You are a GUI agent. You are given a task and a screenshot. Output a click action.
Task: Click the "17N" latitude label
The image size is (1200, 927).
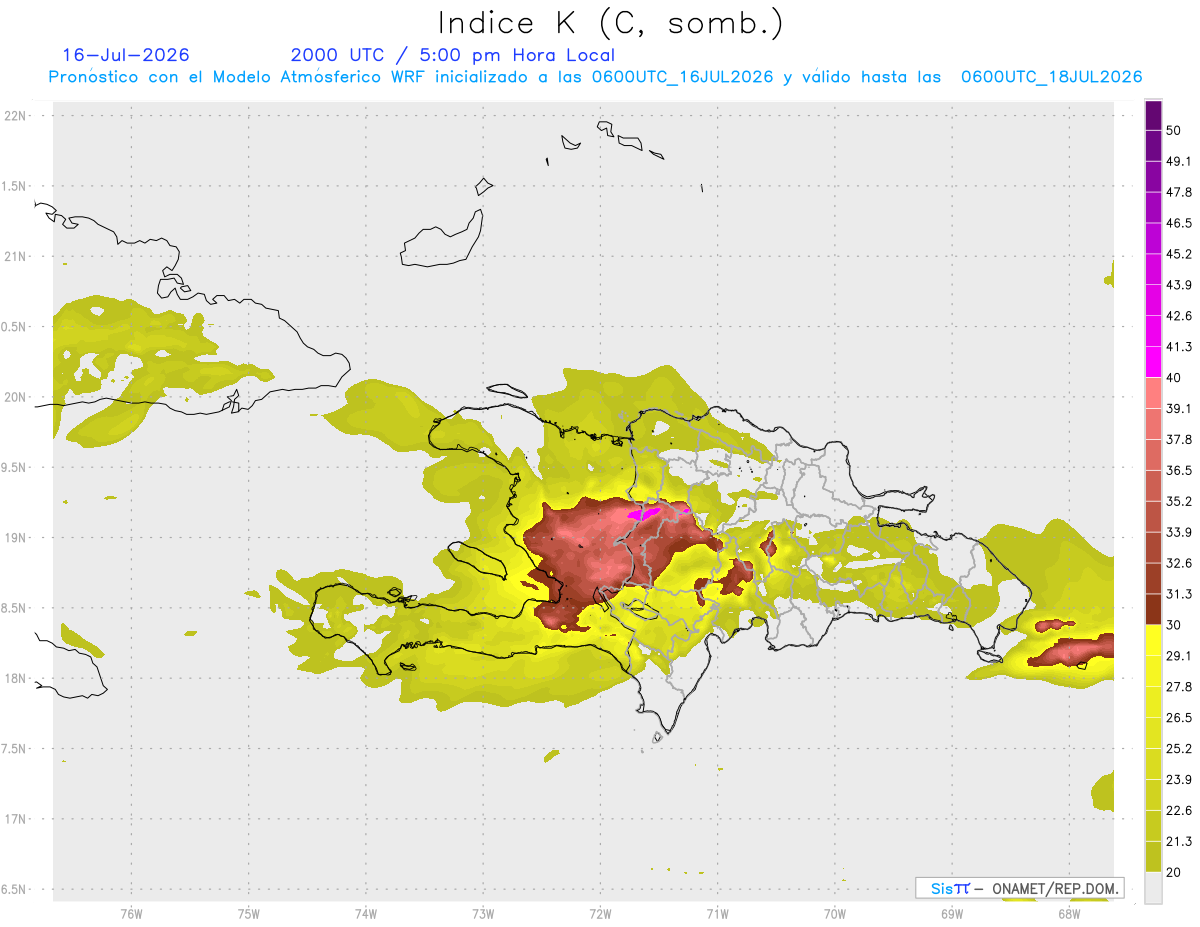pos(17,819)
